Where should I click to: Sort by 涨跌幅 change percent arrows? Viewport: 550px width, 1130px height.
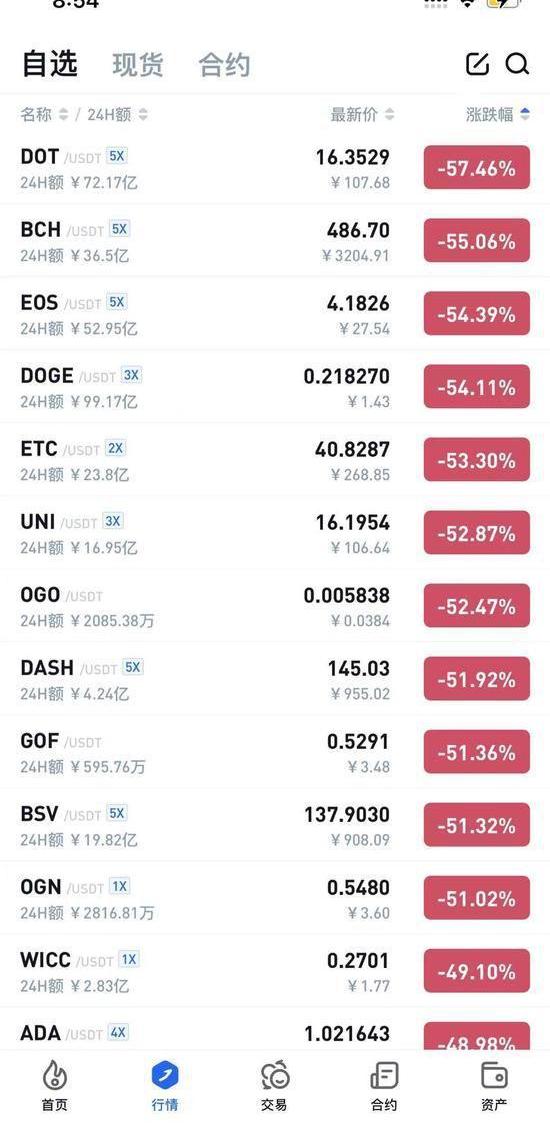coord(525,114)
